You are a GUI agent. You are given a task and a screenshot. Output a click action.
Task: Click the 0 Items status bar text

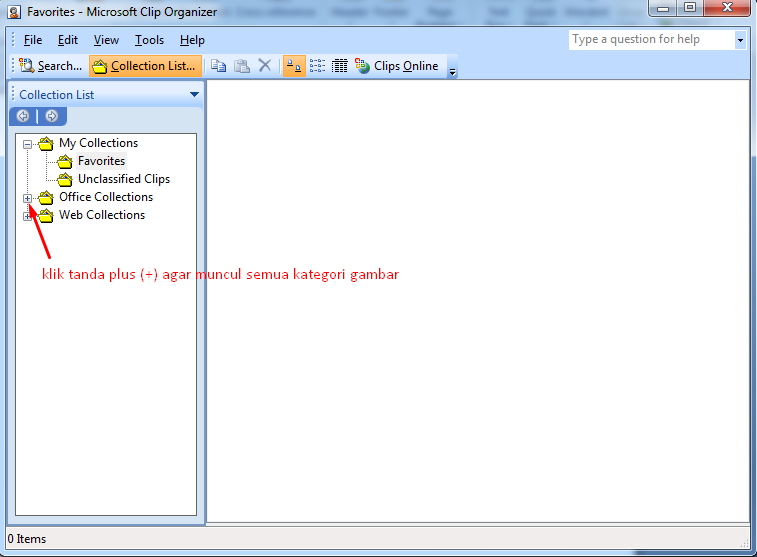27,539
